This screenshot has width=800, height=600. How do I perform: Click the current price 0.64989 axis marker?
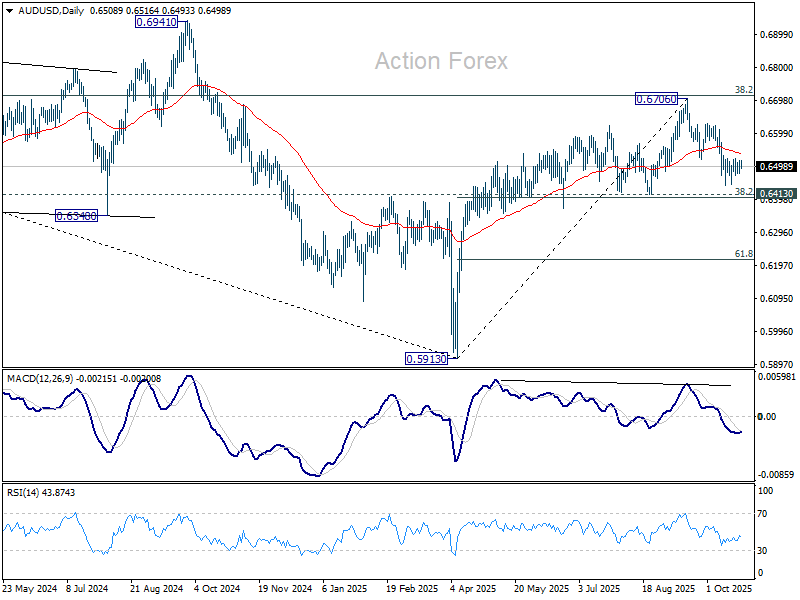776,166
